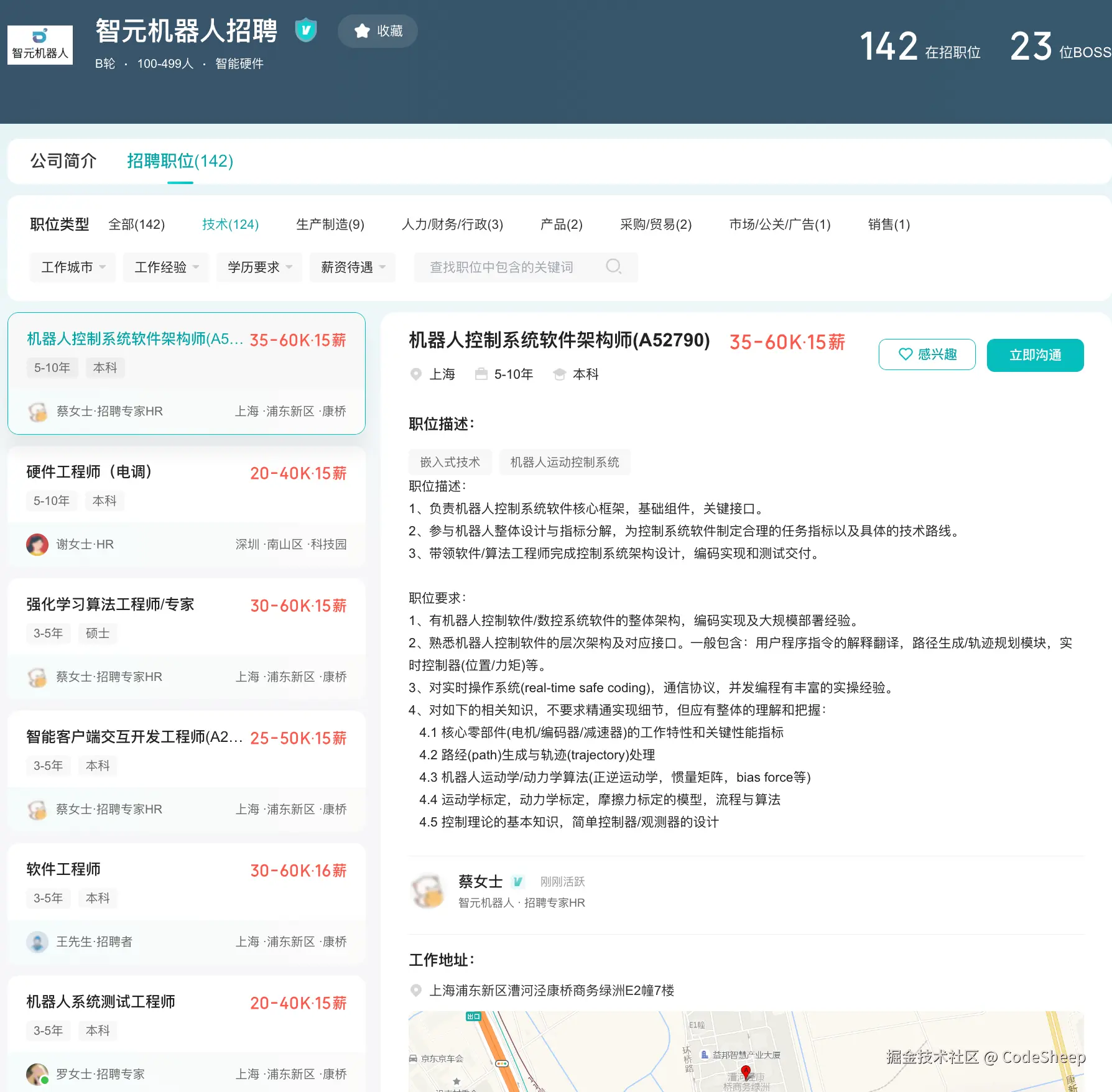Image resolution: width=1112 pixels, height=1092 pixels.
Task: Click 蔡女士 avatar on 强化学习算法工程师 card
Action: [37, 677]
